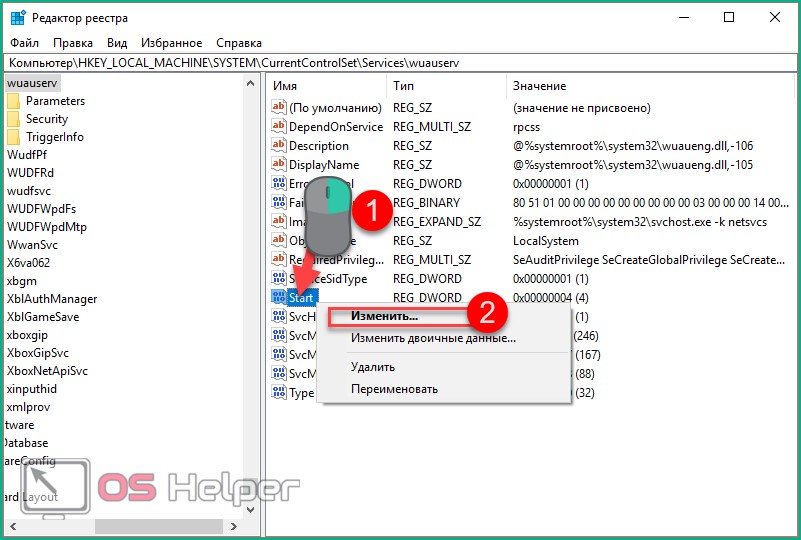Click the Registry Editor app icon in title bar
Image resolution: width=801 pixels, height=540 pixels.
click(x=17, y=17)
